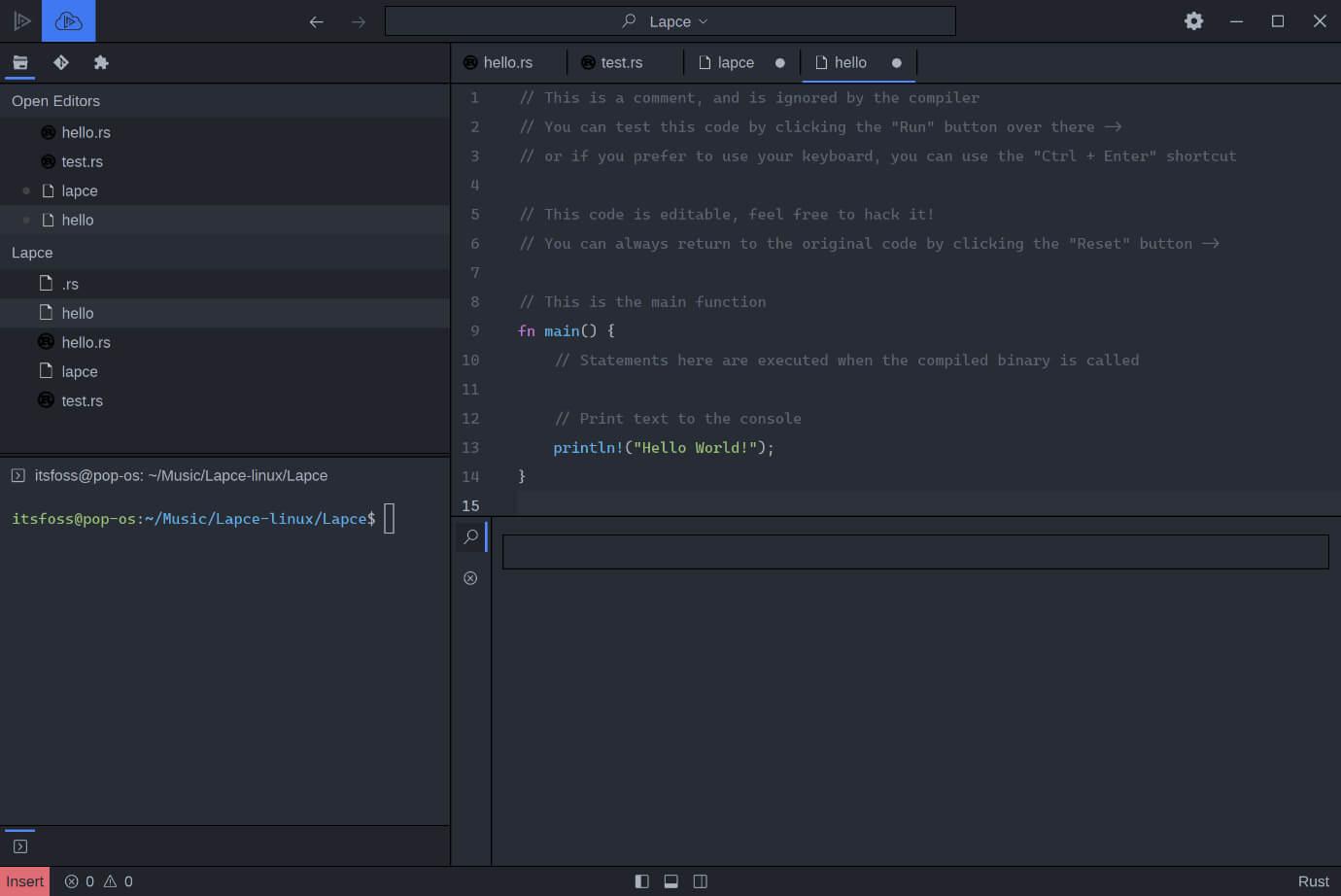
Task: Switch to the test.rs editor tab
Action: pos(621,62)
